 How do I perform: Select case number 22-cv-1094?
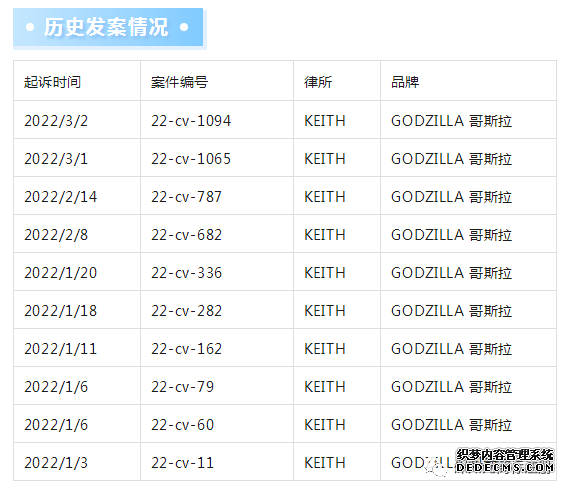pos(191,121)
